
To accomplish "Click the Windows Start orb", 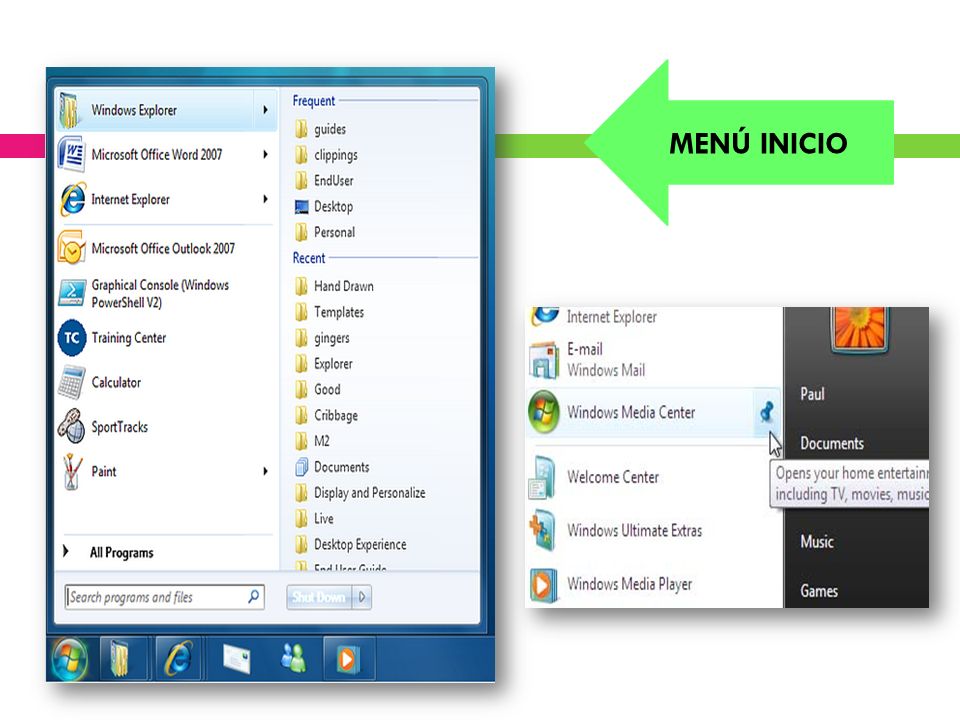I will 69,659.
